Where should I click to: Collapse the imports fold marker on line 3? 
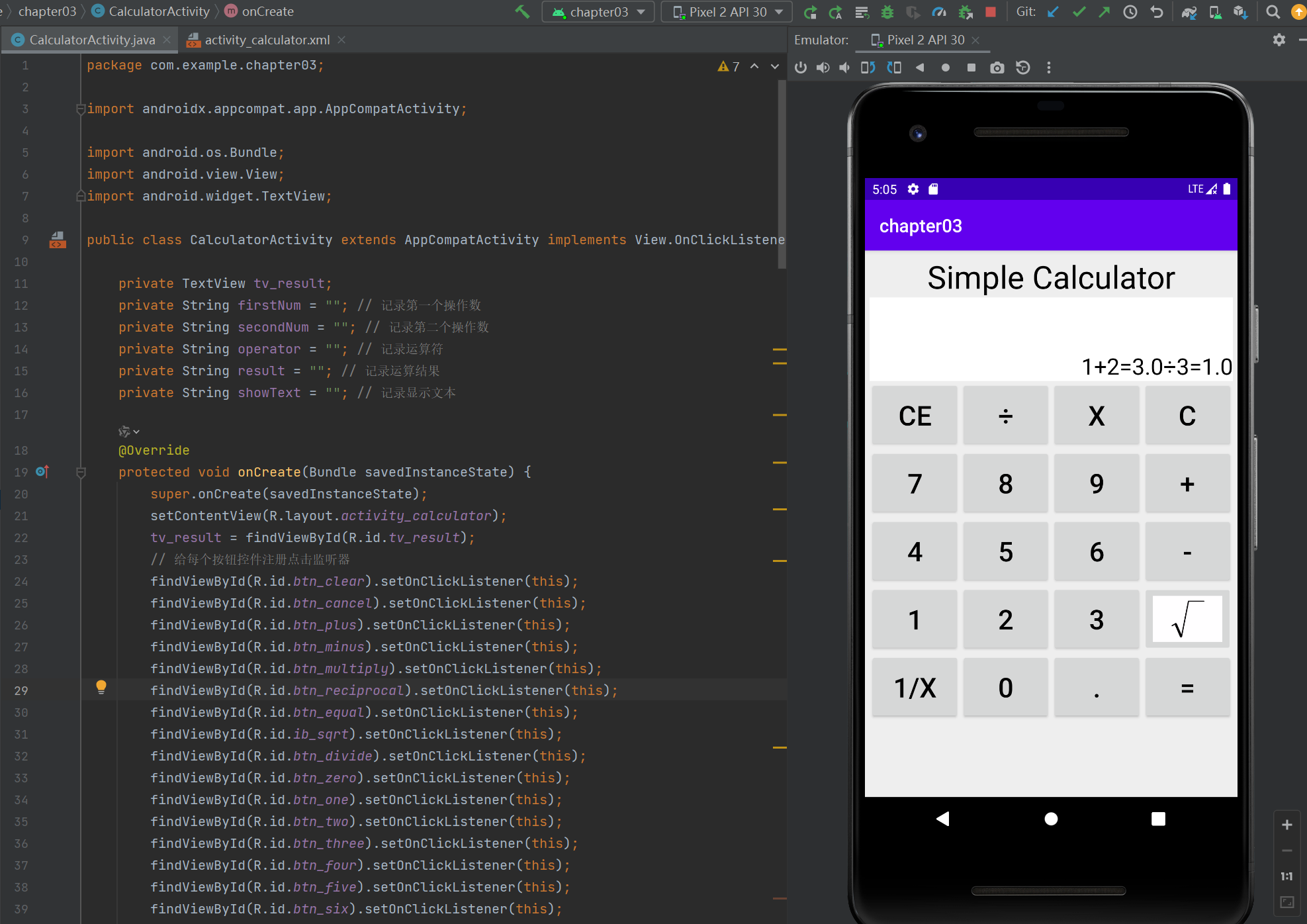tap(81, 109)
